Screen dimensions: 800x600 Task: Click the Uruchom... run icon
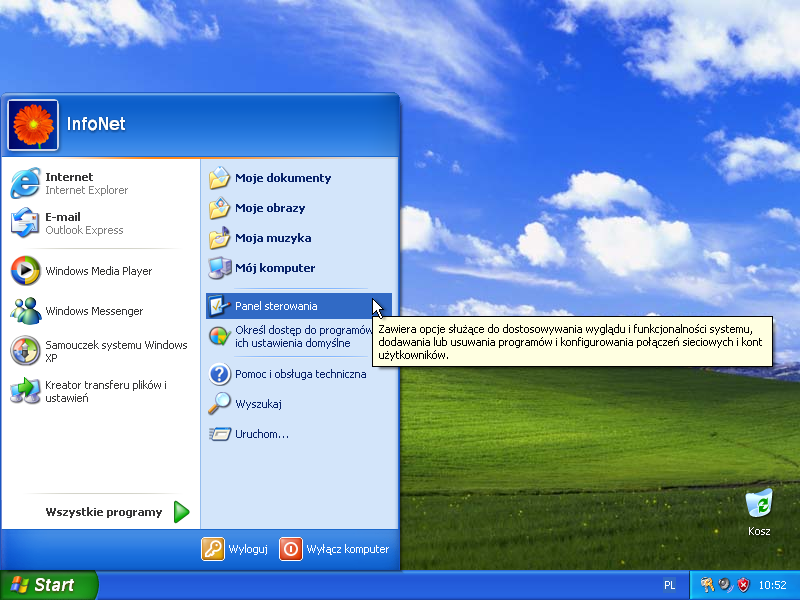[219, 434]
